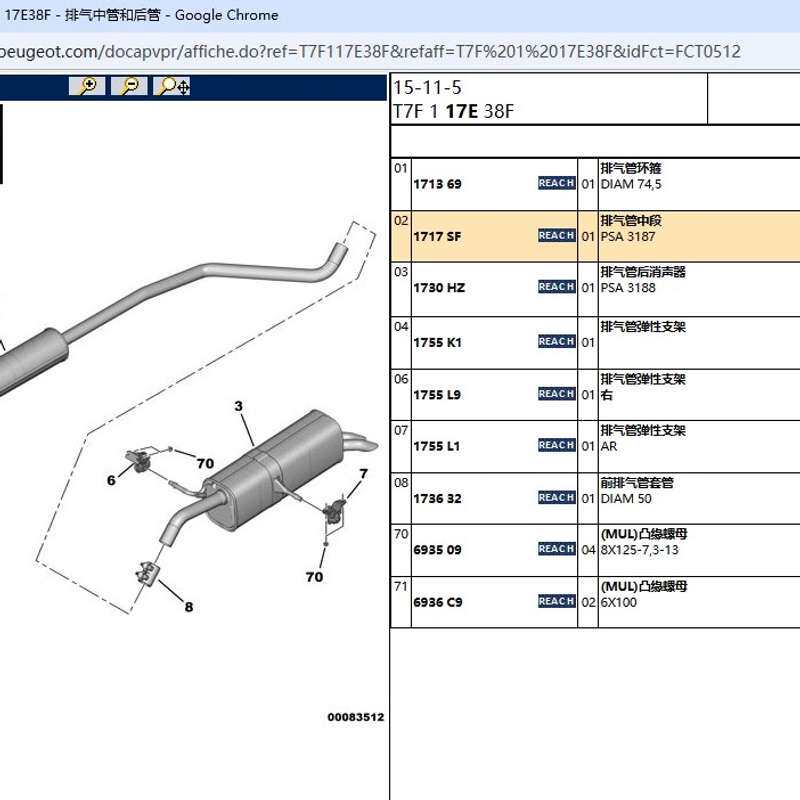800x800 pixels.
Task: Click REACH badge for part 6935 09
Action: (x=557, y=549)
